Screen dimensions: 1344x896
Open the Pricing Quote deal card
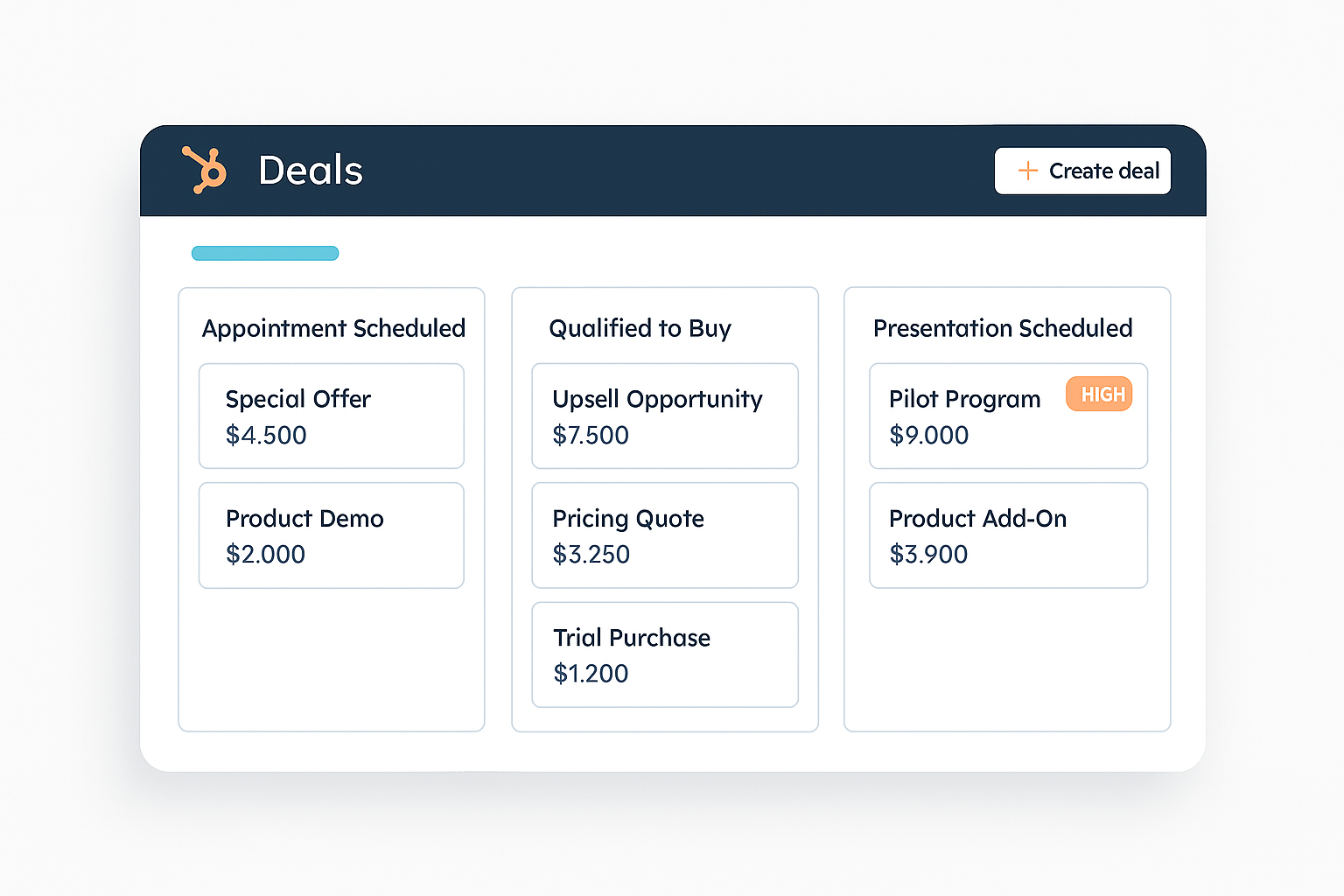pyautogui.click(x=665, y=535)
